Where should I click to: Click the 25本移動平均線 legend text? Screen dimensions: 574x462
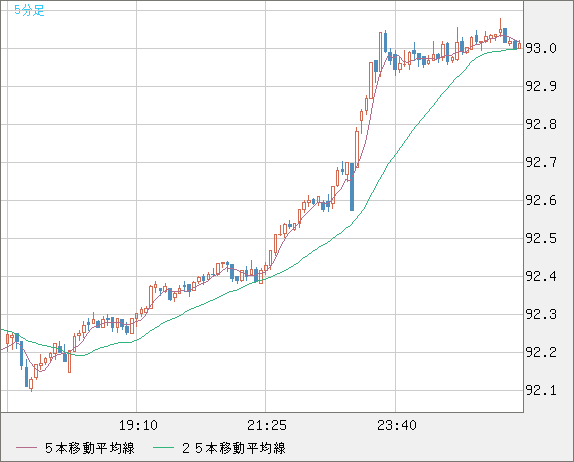[x=234, y=448]
